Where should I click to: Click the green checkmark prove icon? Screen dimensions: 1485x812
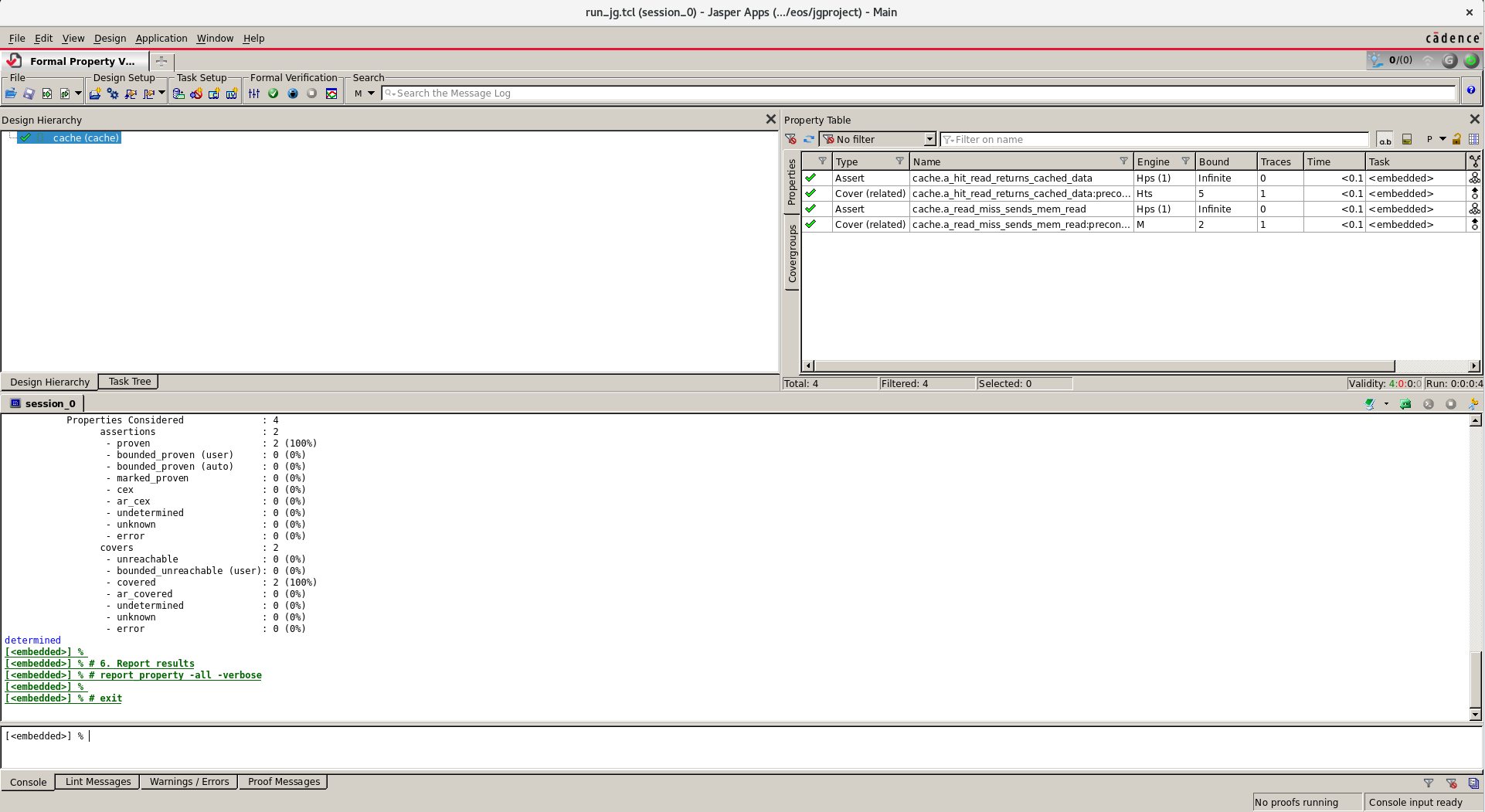point(273,93)
